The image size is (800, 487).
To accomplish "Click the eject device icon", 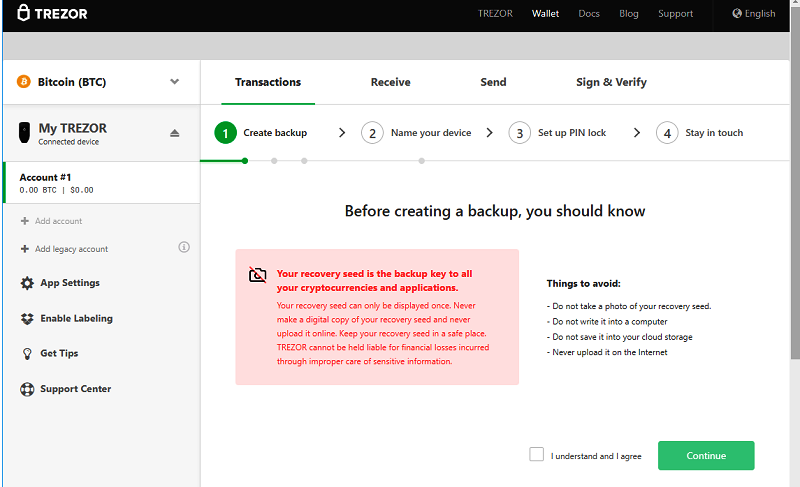I will point(174,133).
